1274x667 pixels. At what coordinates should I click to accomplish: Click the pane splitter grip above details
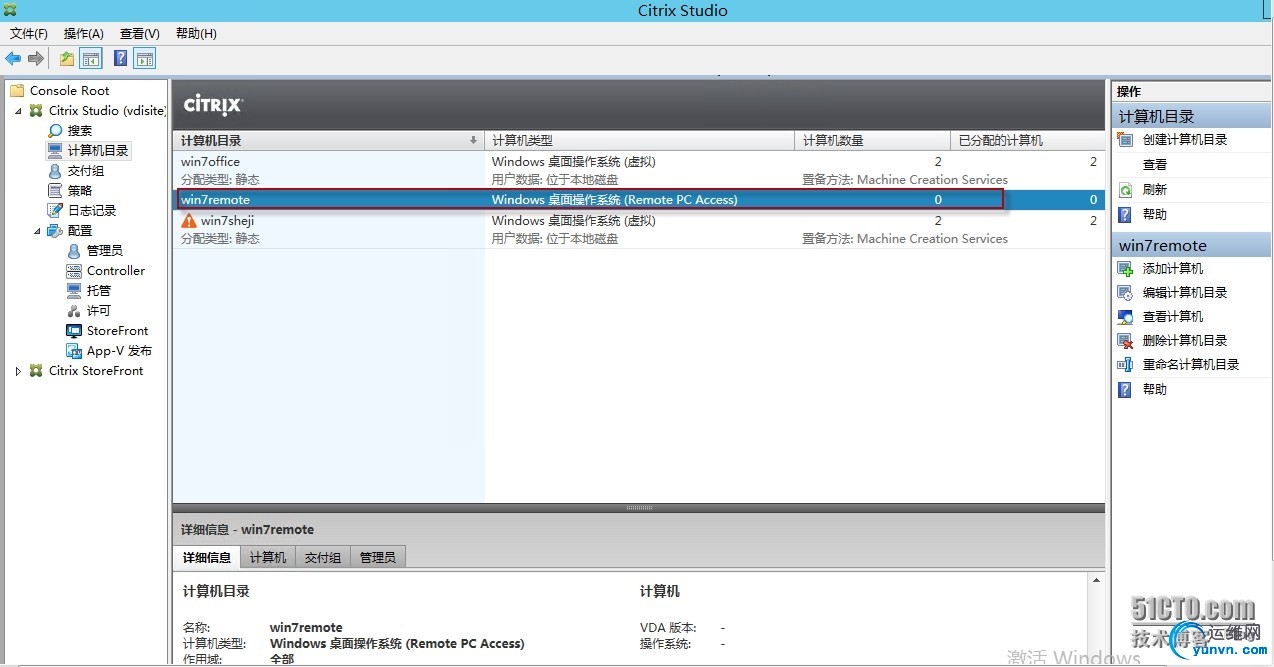point(639,508)
